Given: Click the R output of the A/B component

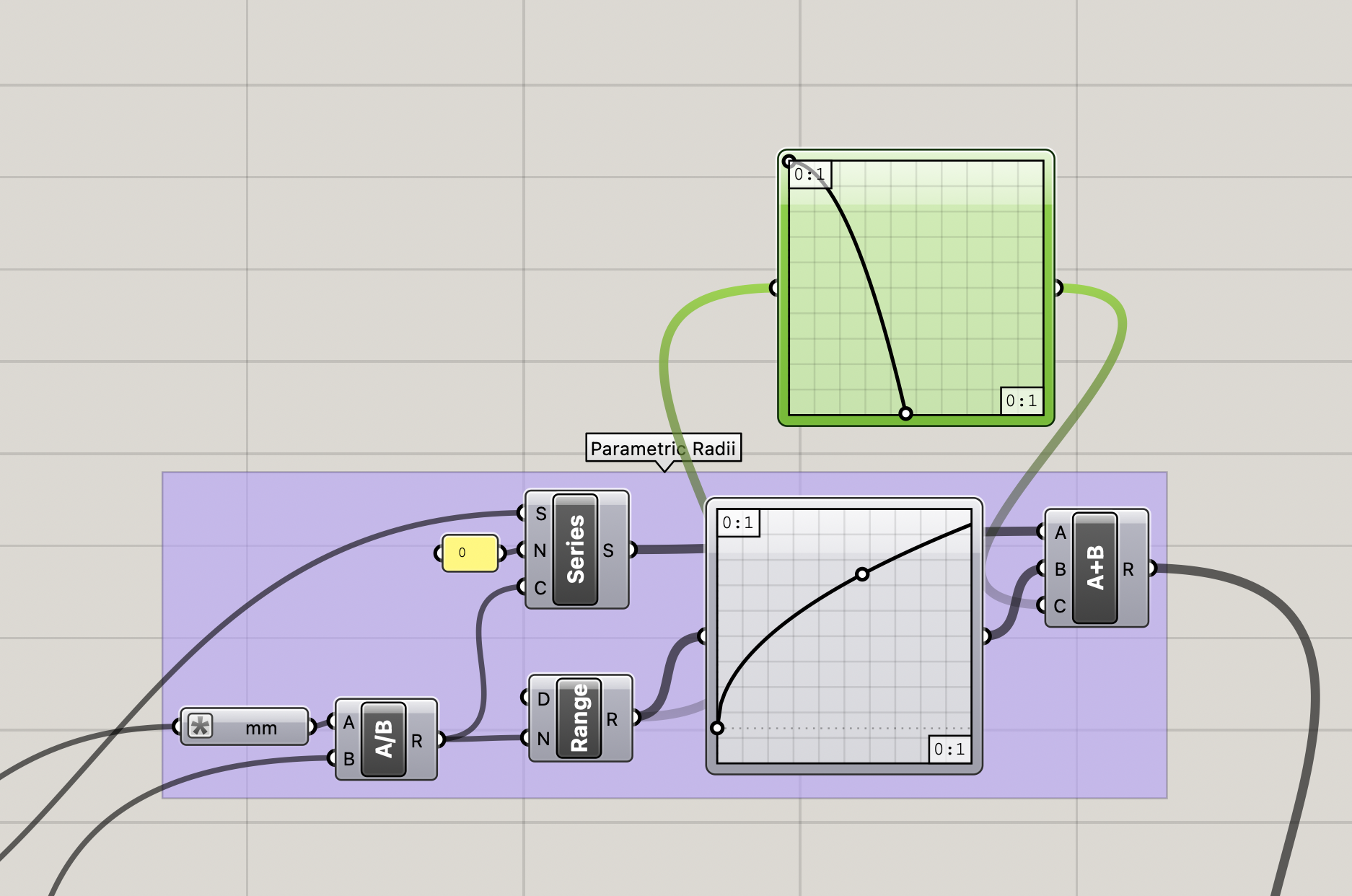Looking at the screenshot, I should point(417,740).
